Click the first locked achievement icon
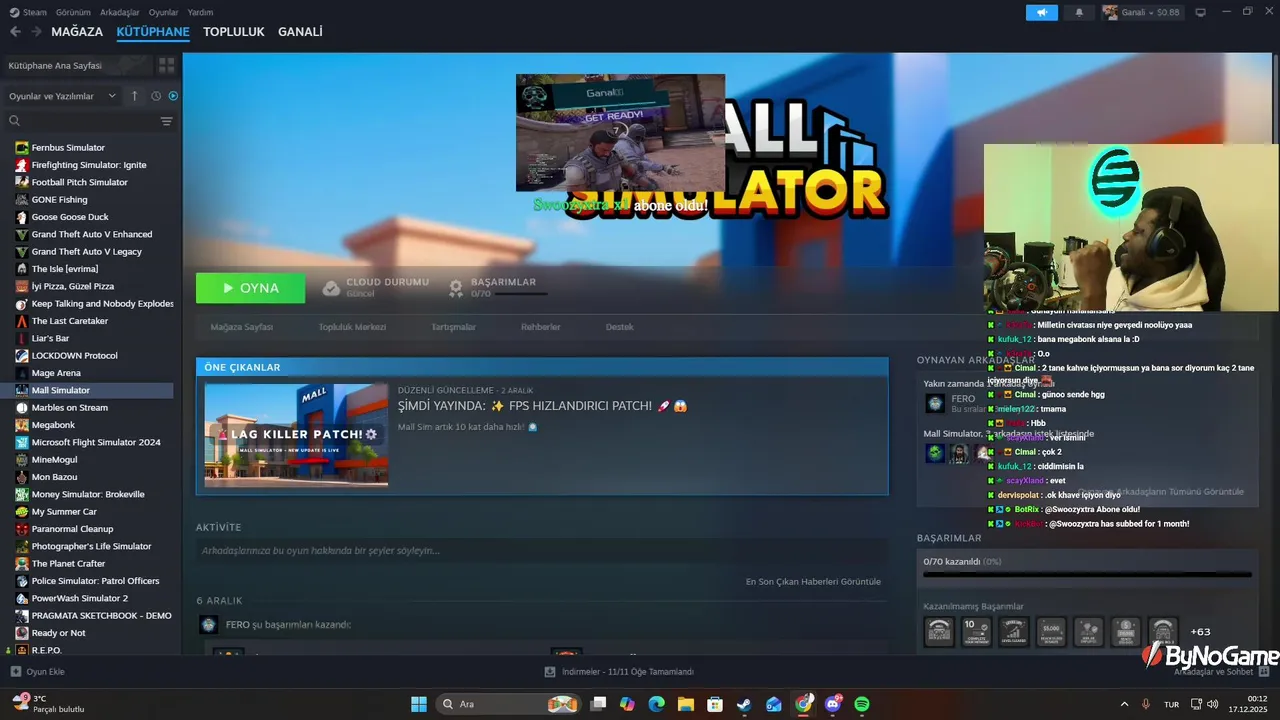The image size is (1280, 720). coord(939,631)
